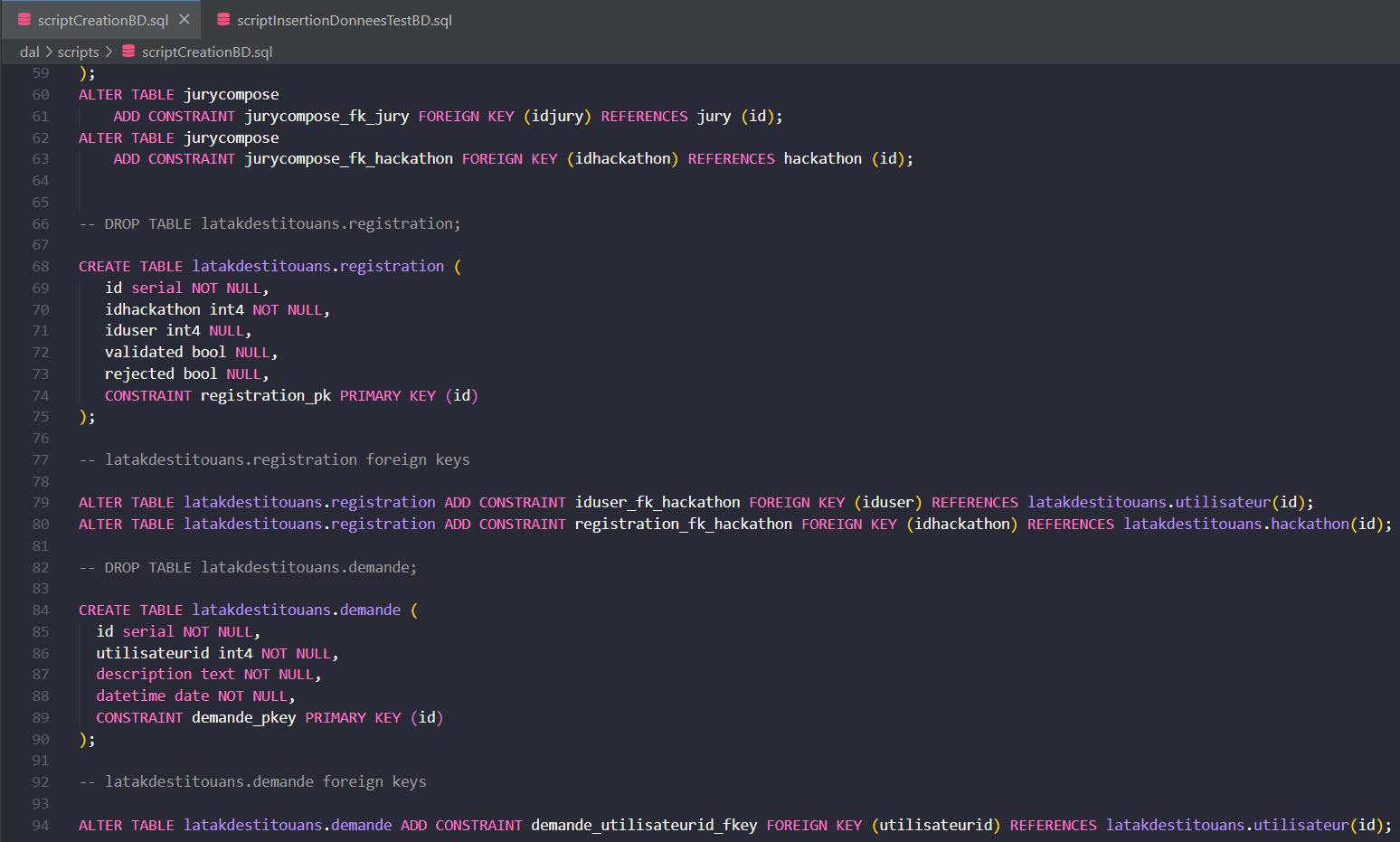
Task: Click the 'DROP TABLE latakdestitouans.demande' comment
Action: [x=248, y=568]
